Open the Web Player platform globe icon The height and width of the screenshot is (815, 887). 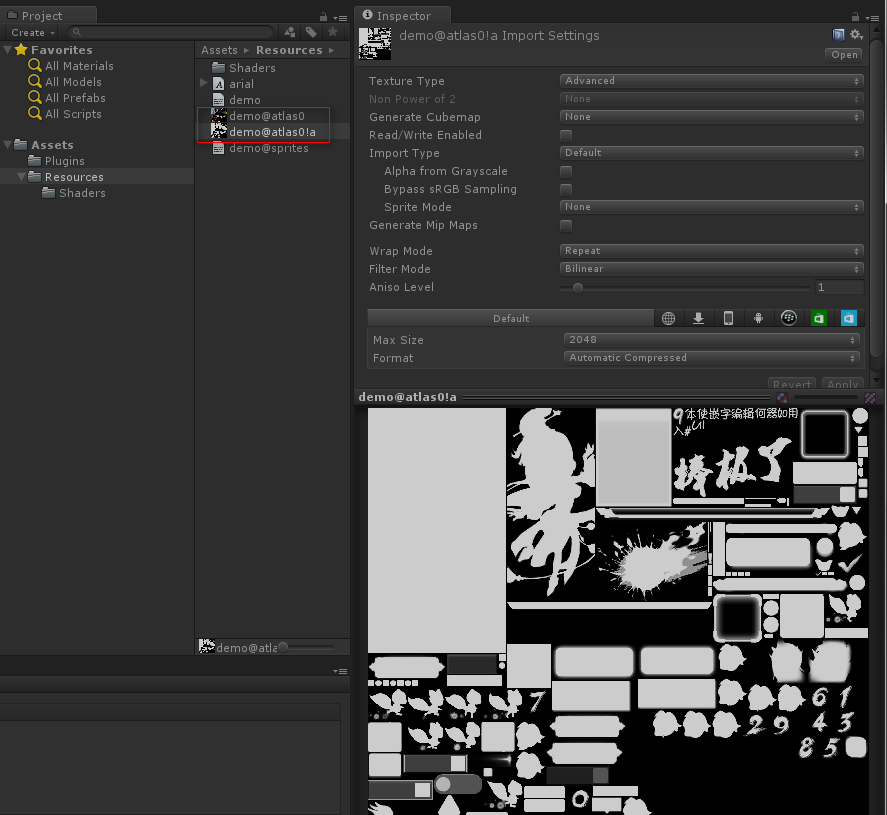pos(668,317)
